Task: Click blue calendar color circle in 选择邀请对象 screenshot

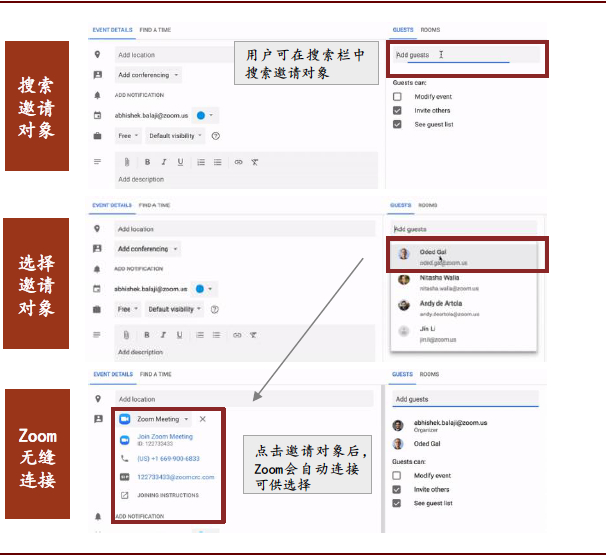Action: (200, 289)
